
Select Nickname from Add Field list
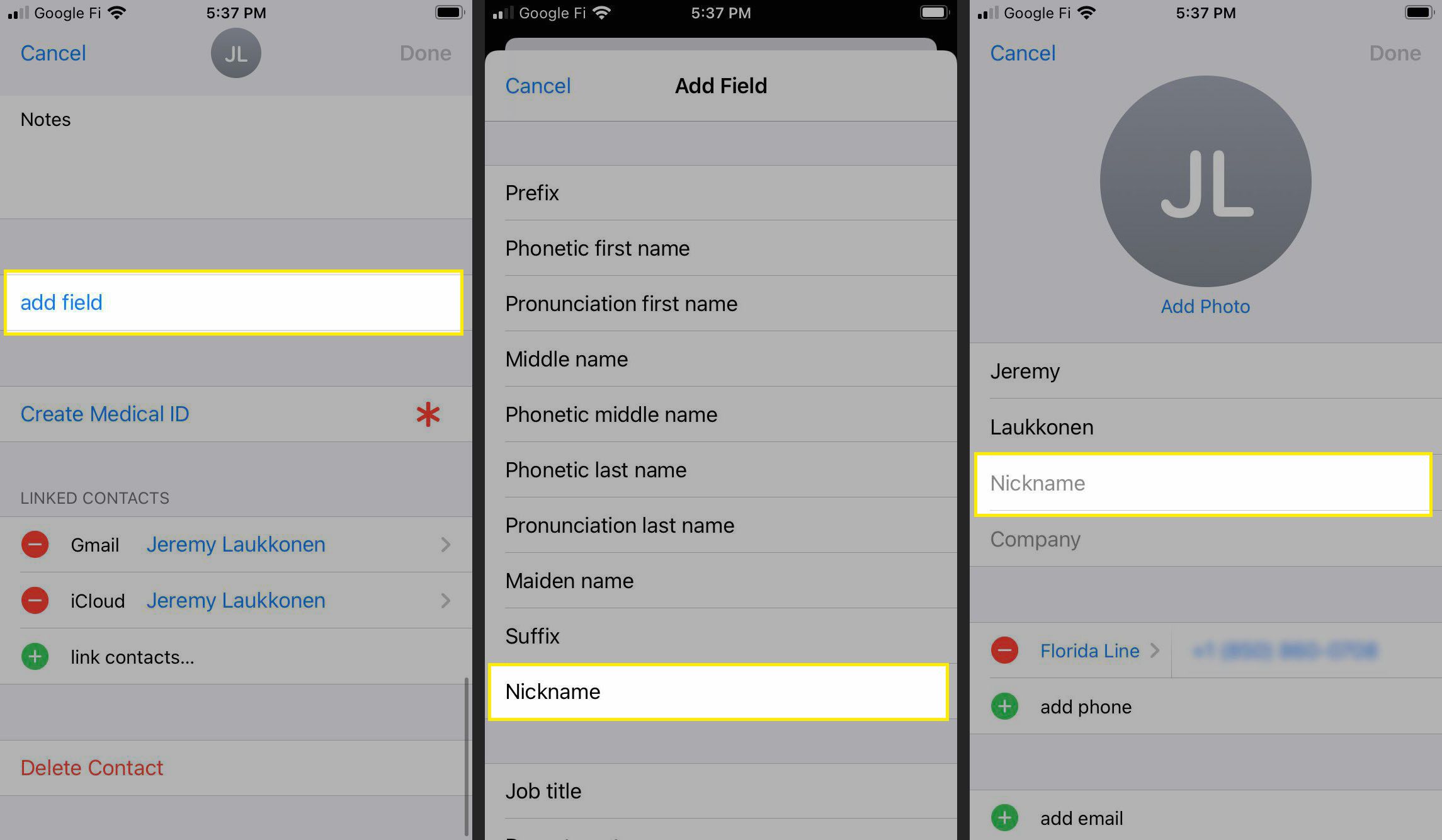719,691
